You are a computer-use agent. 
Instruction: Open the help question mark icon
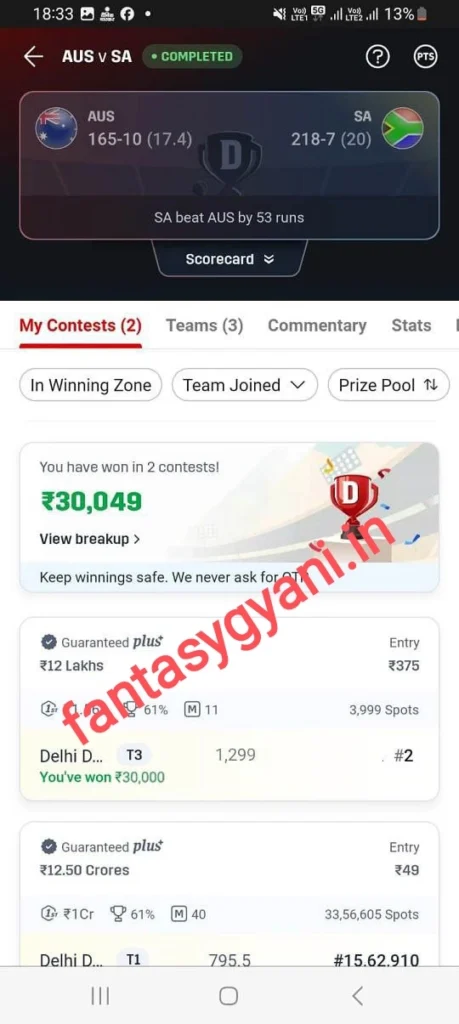click(x=377, y=57)
